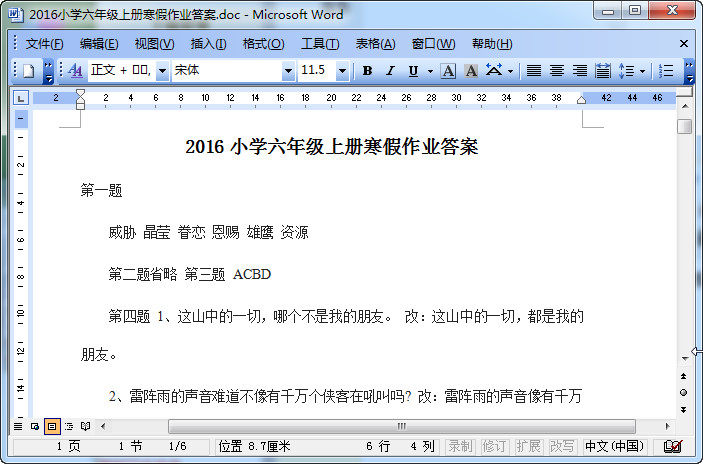Click the font name field showing 宋体
This screenshot has width=703, height=464.
pyautogui.click(x=227, y=71)
